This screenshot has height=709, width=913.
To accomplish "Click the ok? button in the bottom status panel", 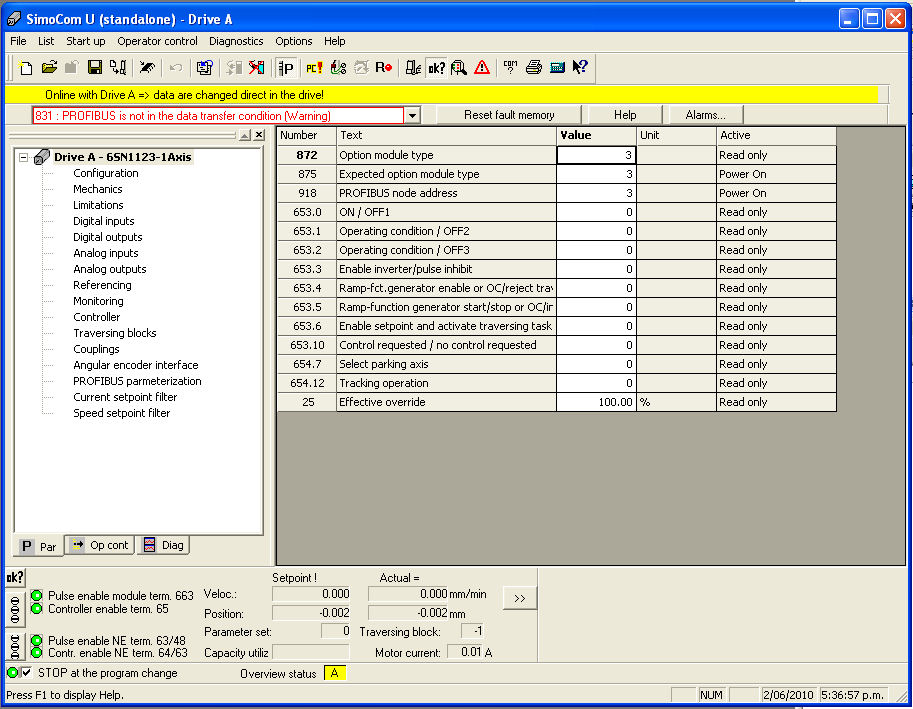I will (15, 577).
